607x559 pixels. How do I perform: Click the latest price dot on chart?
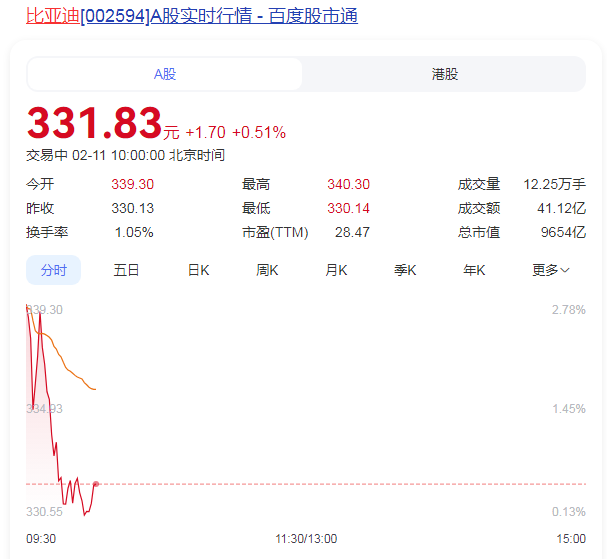click(x=96, y=484)
